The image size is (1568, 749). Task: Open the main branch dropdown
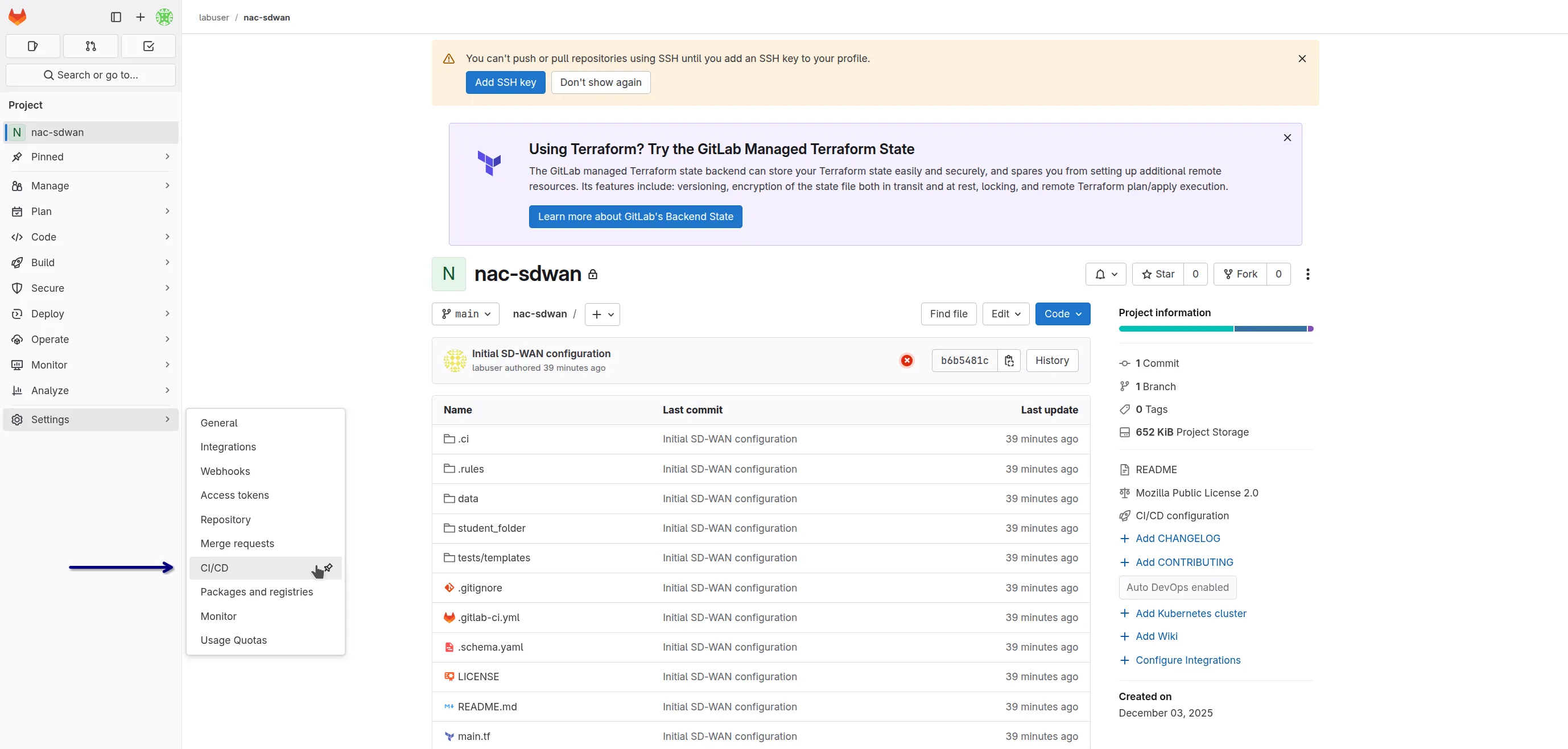[x=465, y=314]
